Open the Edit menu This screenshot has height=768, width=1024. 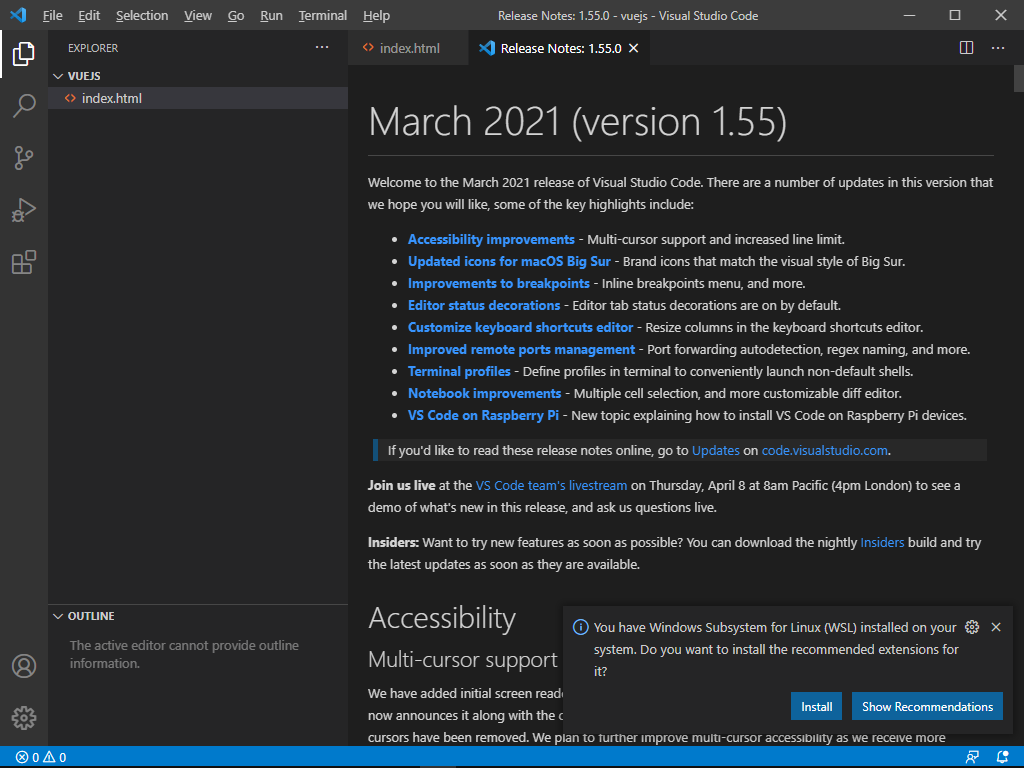pyautogui.click(x=89, y=15)
